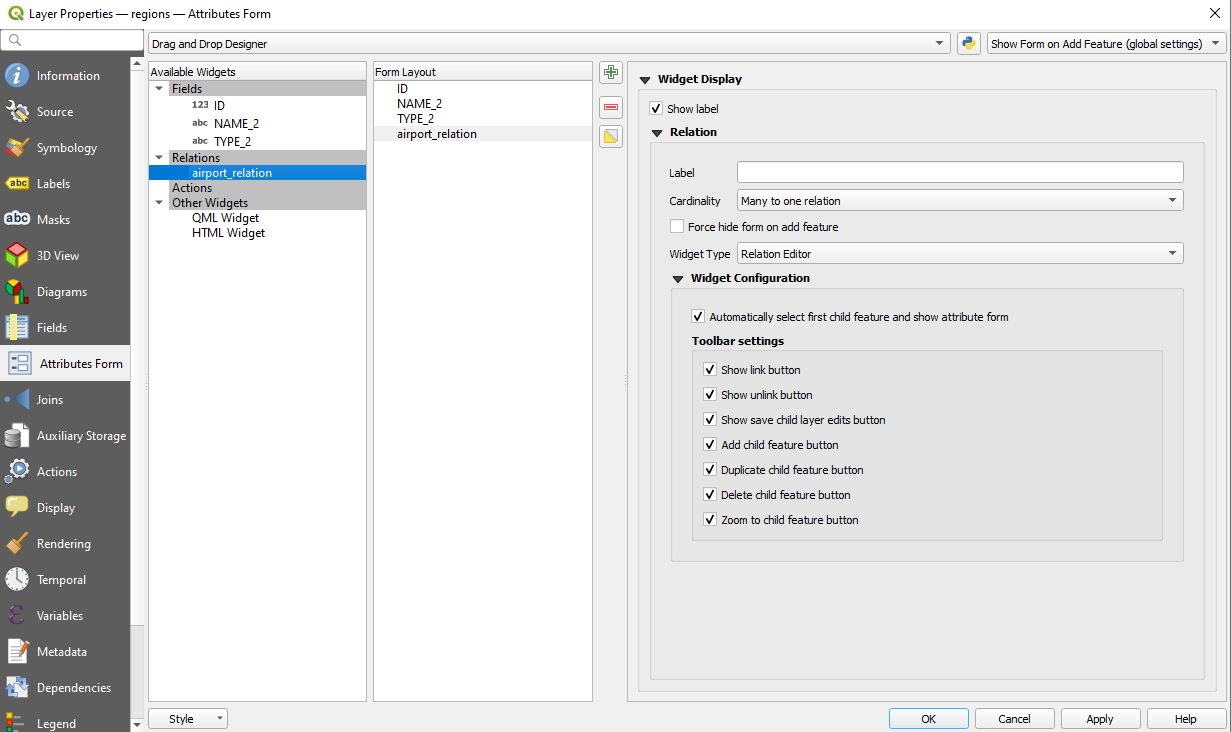Open the Widget Type dropdown
Viewport: 1231px width, 732px height.
click(x=957, y=252)
